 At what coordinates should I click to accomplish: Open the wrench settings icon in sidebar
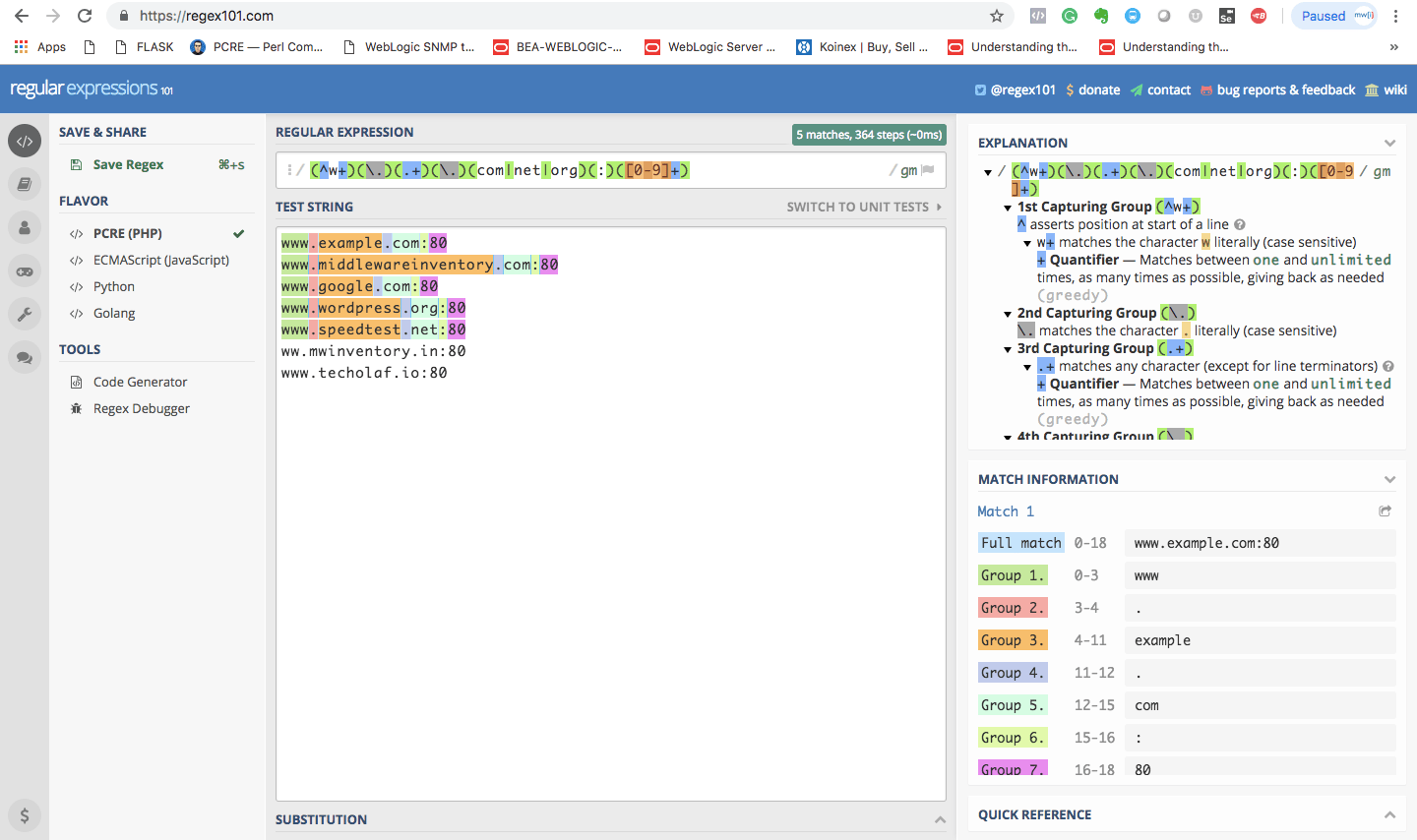(x=25, y=314)
